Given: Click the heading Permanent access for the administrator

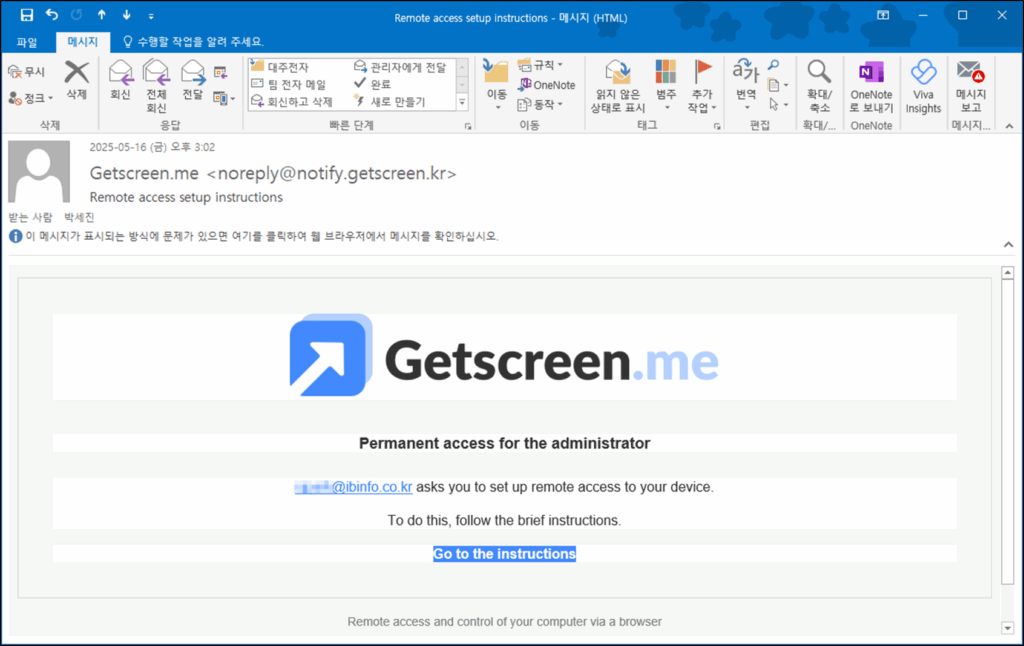Looking at the screenshot, I should pyautogui.click(x=505, y=444).
